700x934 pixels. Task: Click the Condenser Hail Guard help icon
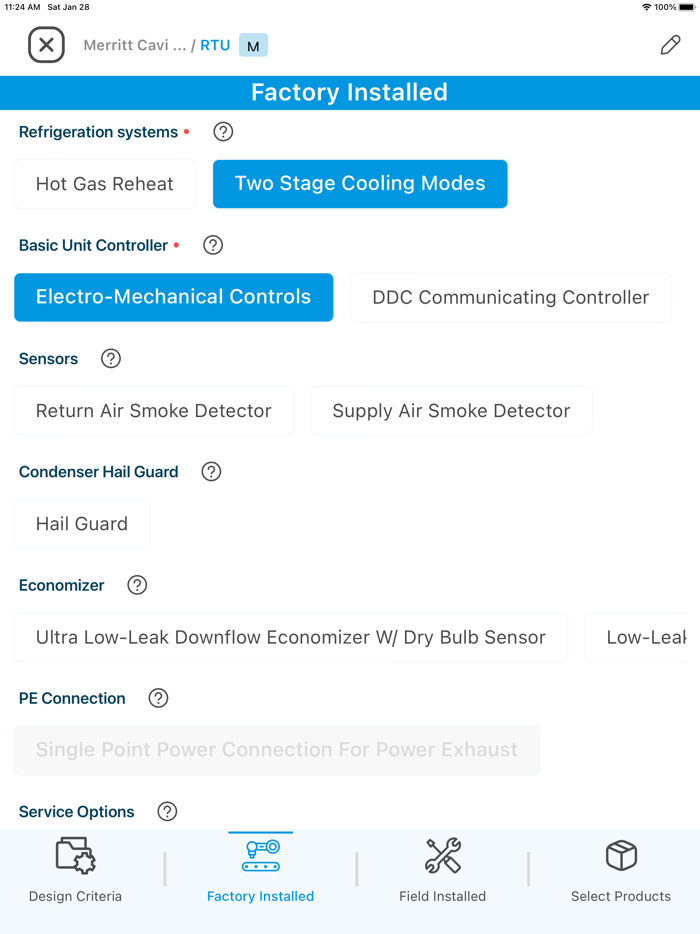click(210, 471)
